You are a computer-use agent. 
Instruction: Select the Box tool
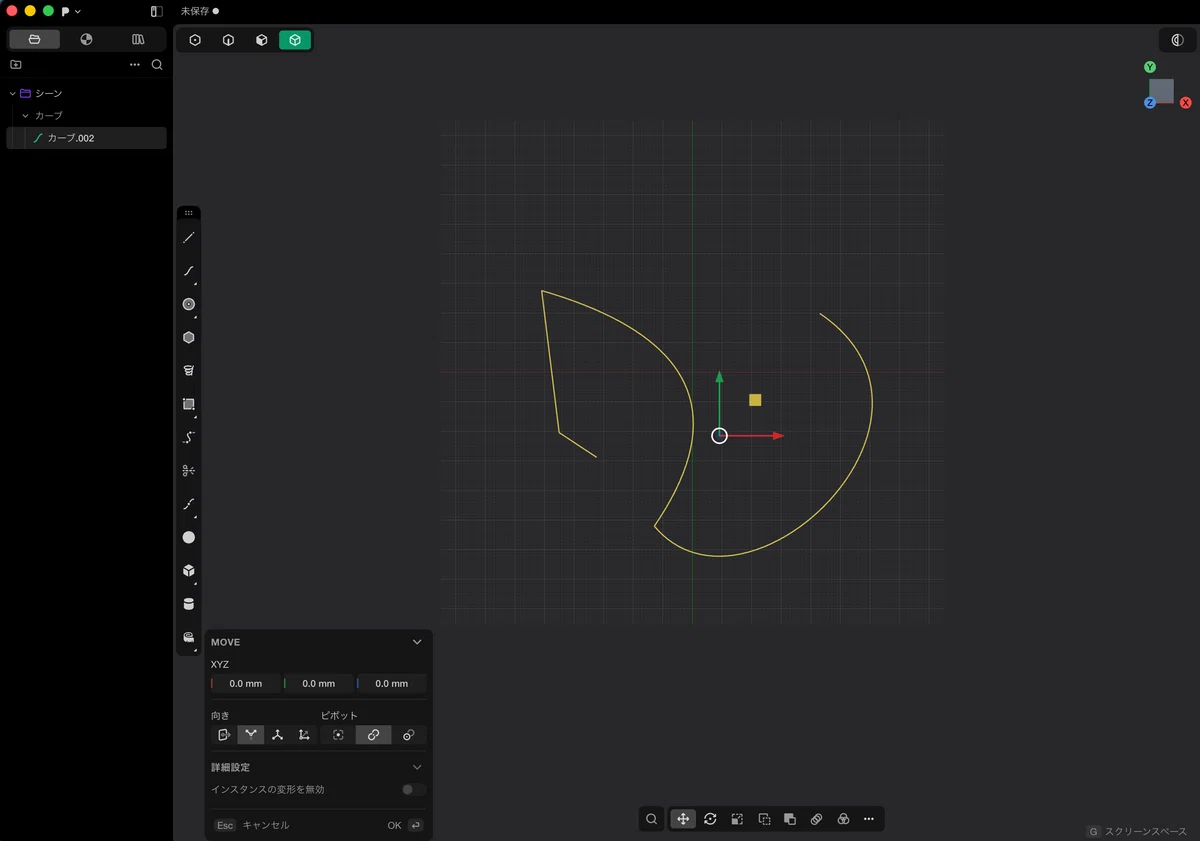coord(189,570)
